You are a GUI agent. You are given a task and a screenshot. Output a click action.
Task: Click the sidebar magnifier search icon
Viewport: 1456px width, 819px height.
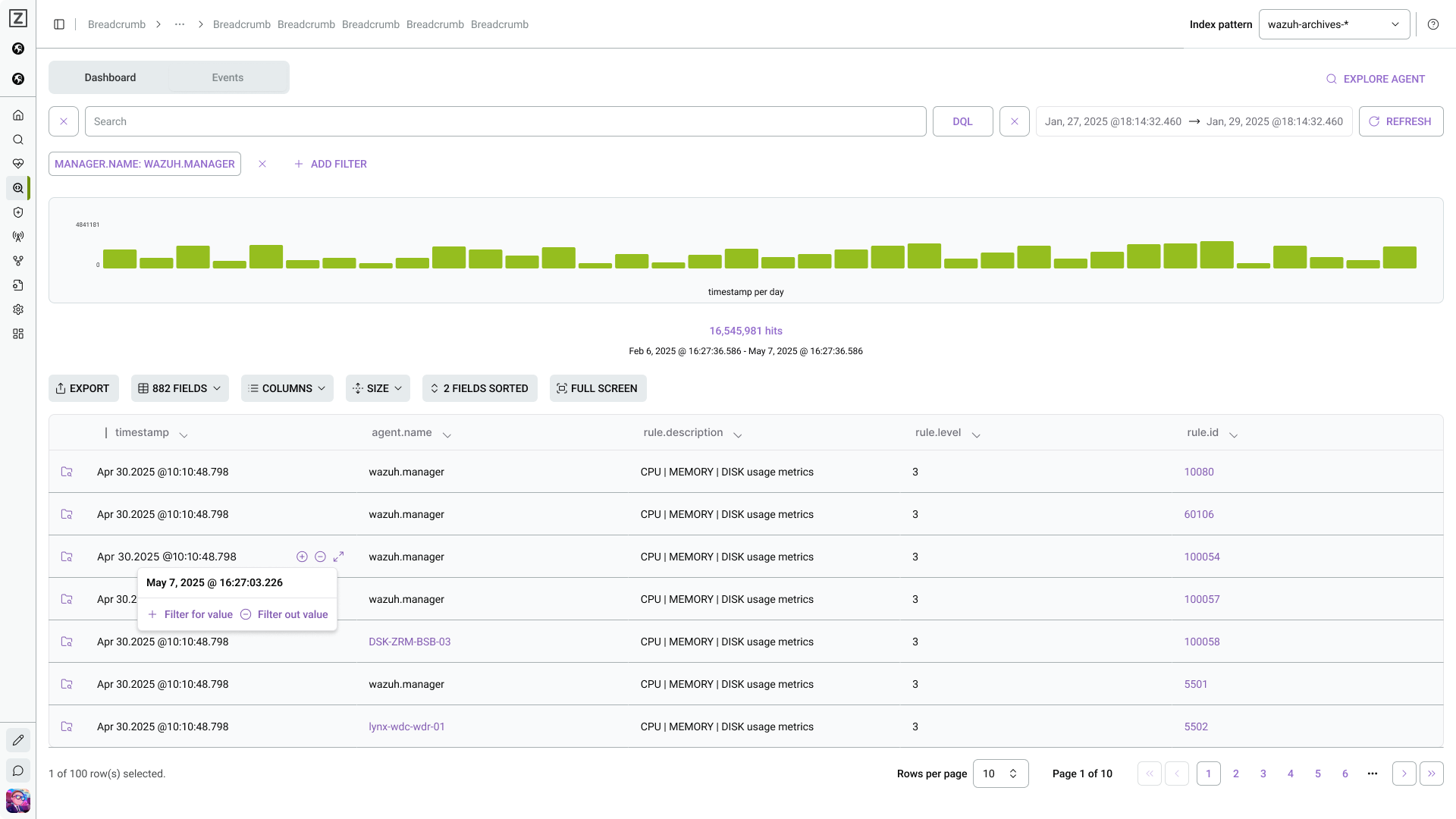pyautogui.click(x=18, y=140)
